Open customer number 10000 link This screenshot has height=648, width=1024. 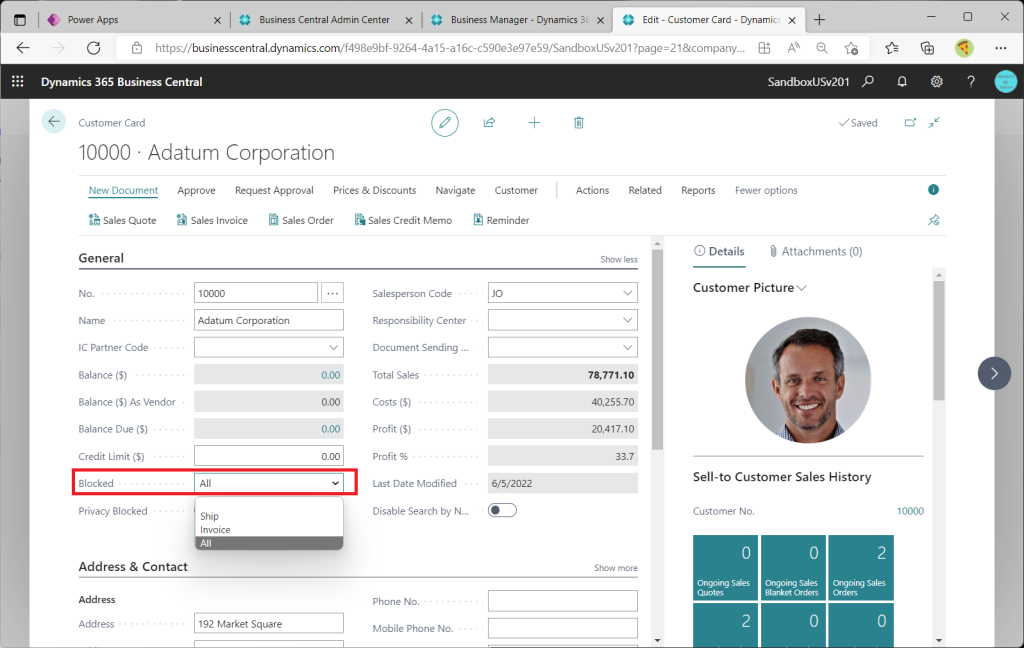pyautogui.click(x=910, y=511)
